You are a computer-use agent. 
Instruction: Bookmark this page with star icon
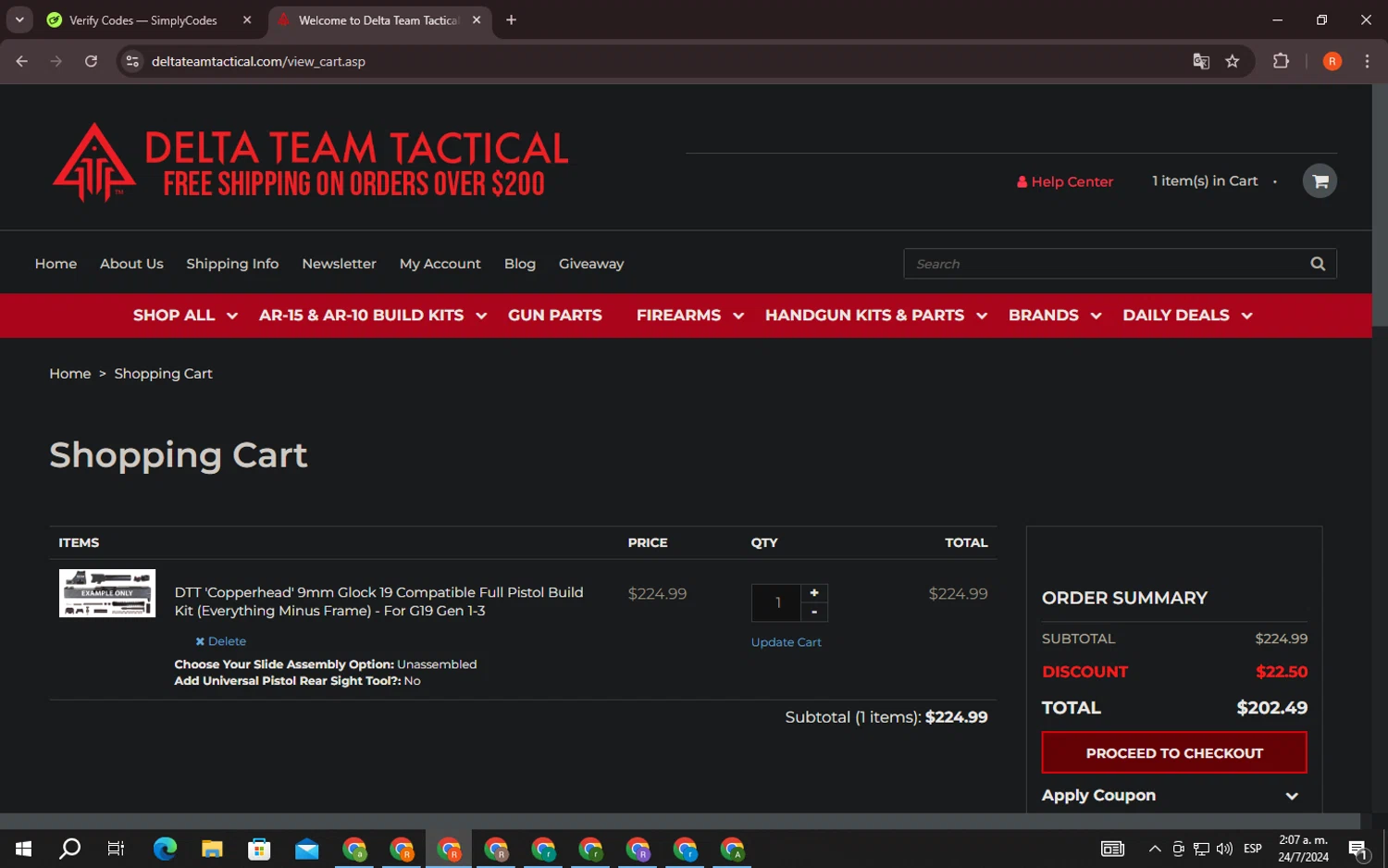1233,61
